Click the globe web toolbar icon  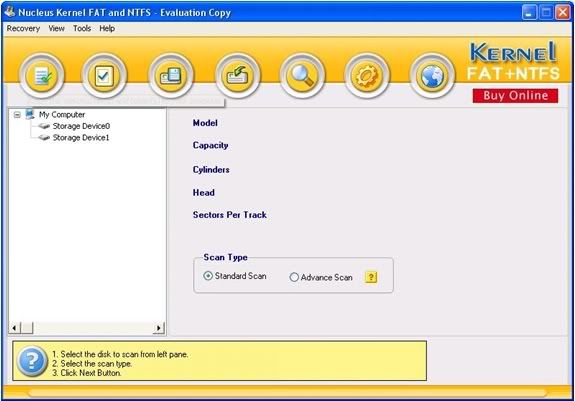pyautogui.click(x=432, y=76)
